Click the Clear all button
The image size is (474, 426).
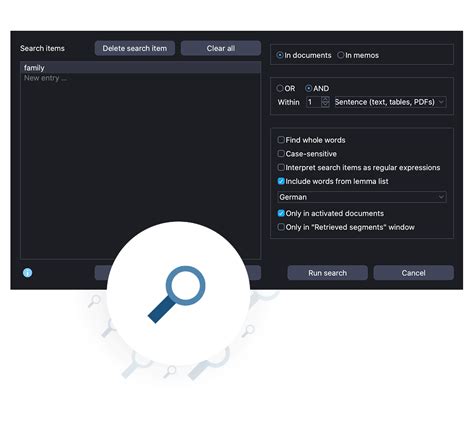[221, 48]
